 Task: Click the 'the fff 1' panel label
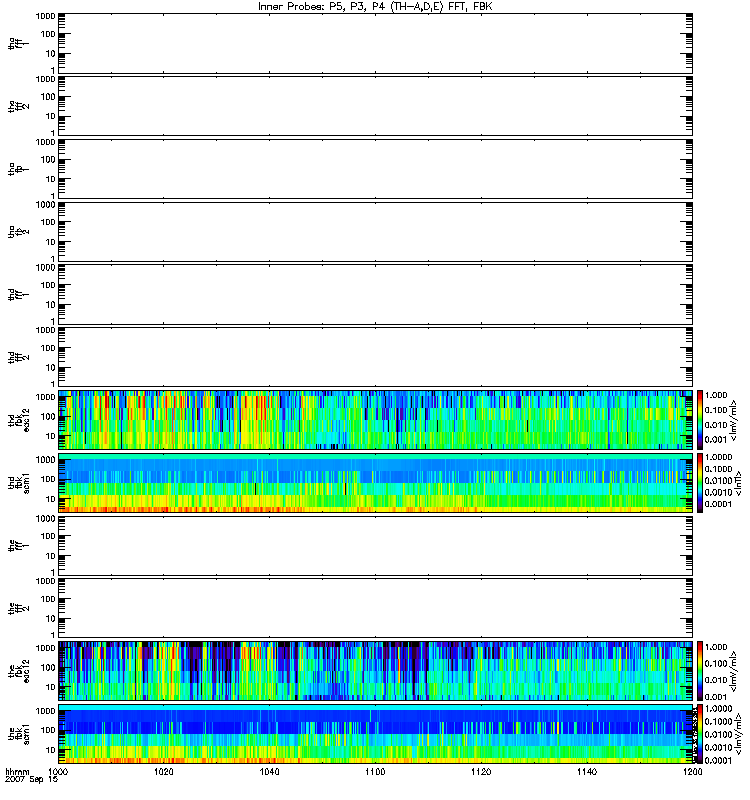(x=18, y=545)
